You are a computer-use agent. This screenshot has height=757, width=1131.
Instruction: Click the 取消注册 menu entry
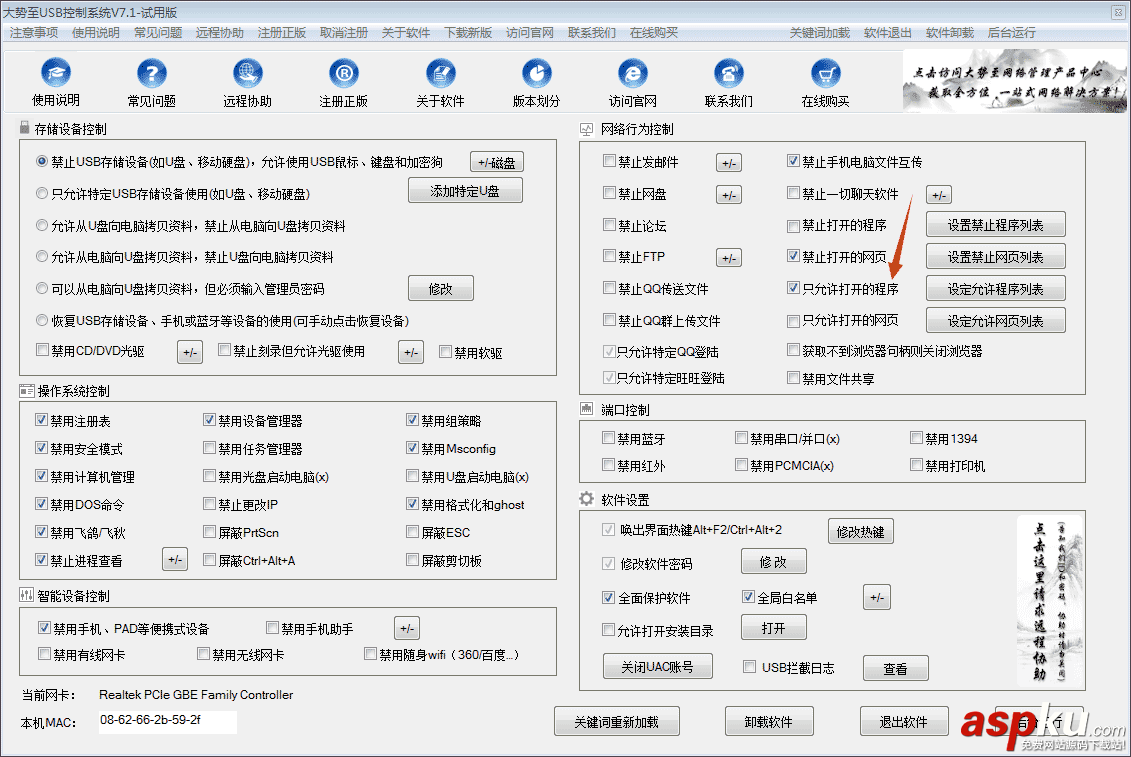point(343,32)
